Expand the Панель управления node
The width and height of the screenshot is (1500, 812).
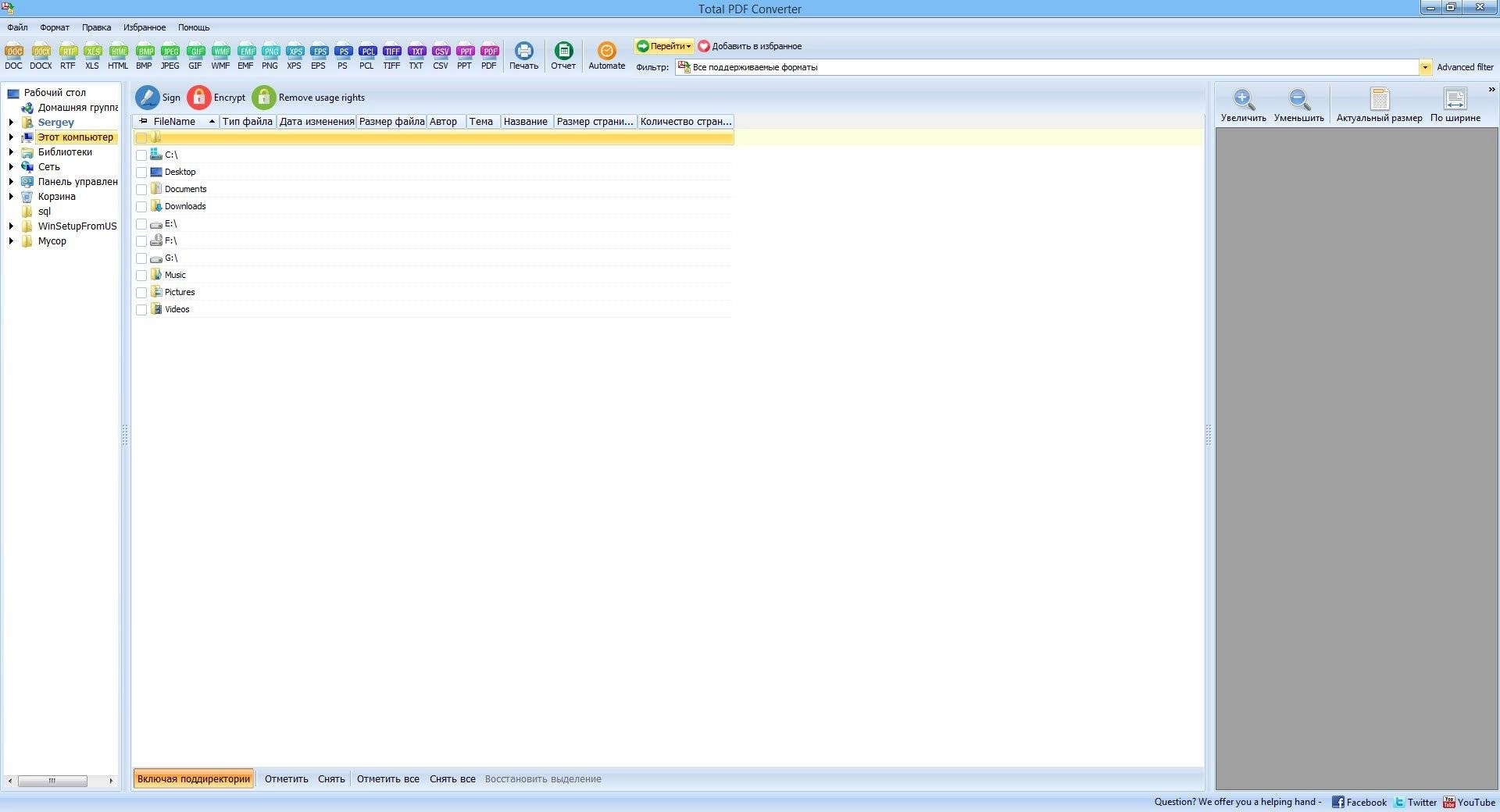point(11,182)
